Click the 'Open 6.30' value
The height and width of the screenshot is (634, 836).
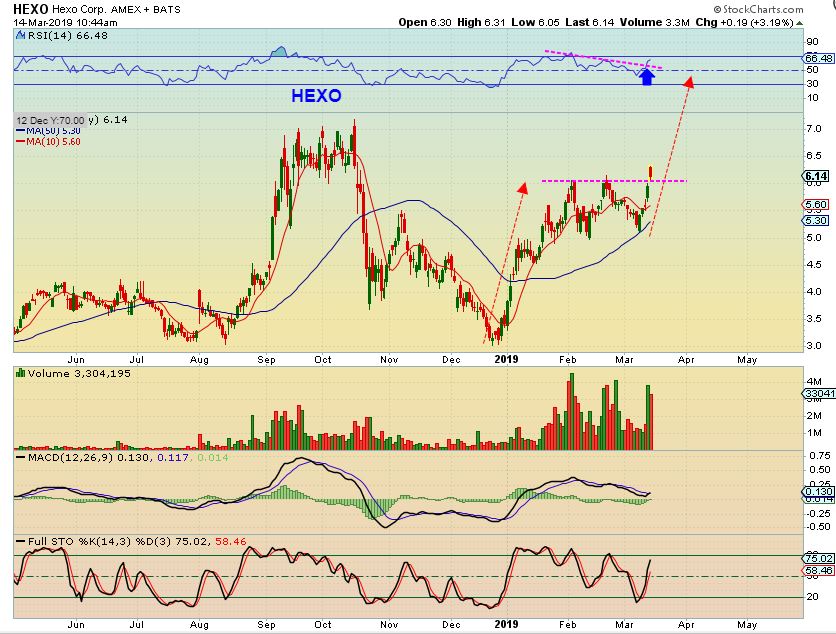[x=425, y=22]
